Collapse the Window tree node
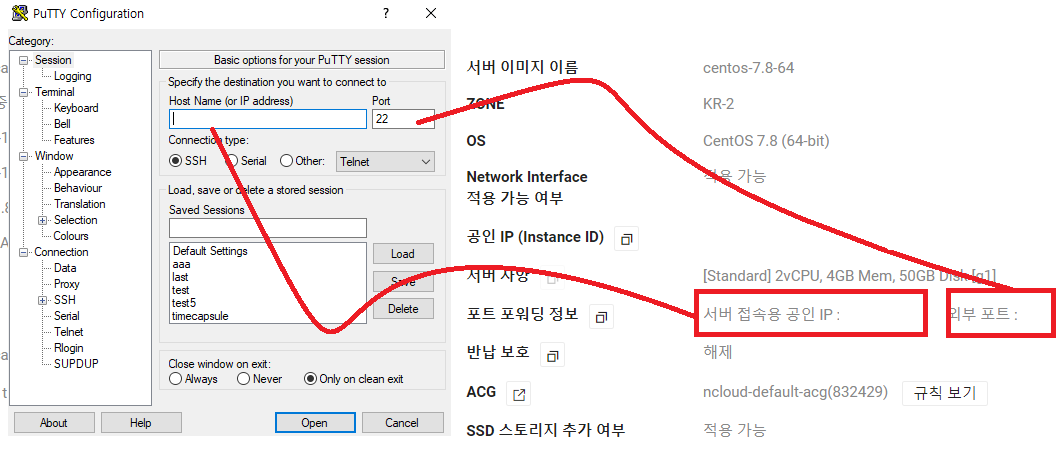 tap(24, 156)
